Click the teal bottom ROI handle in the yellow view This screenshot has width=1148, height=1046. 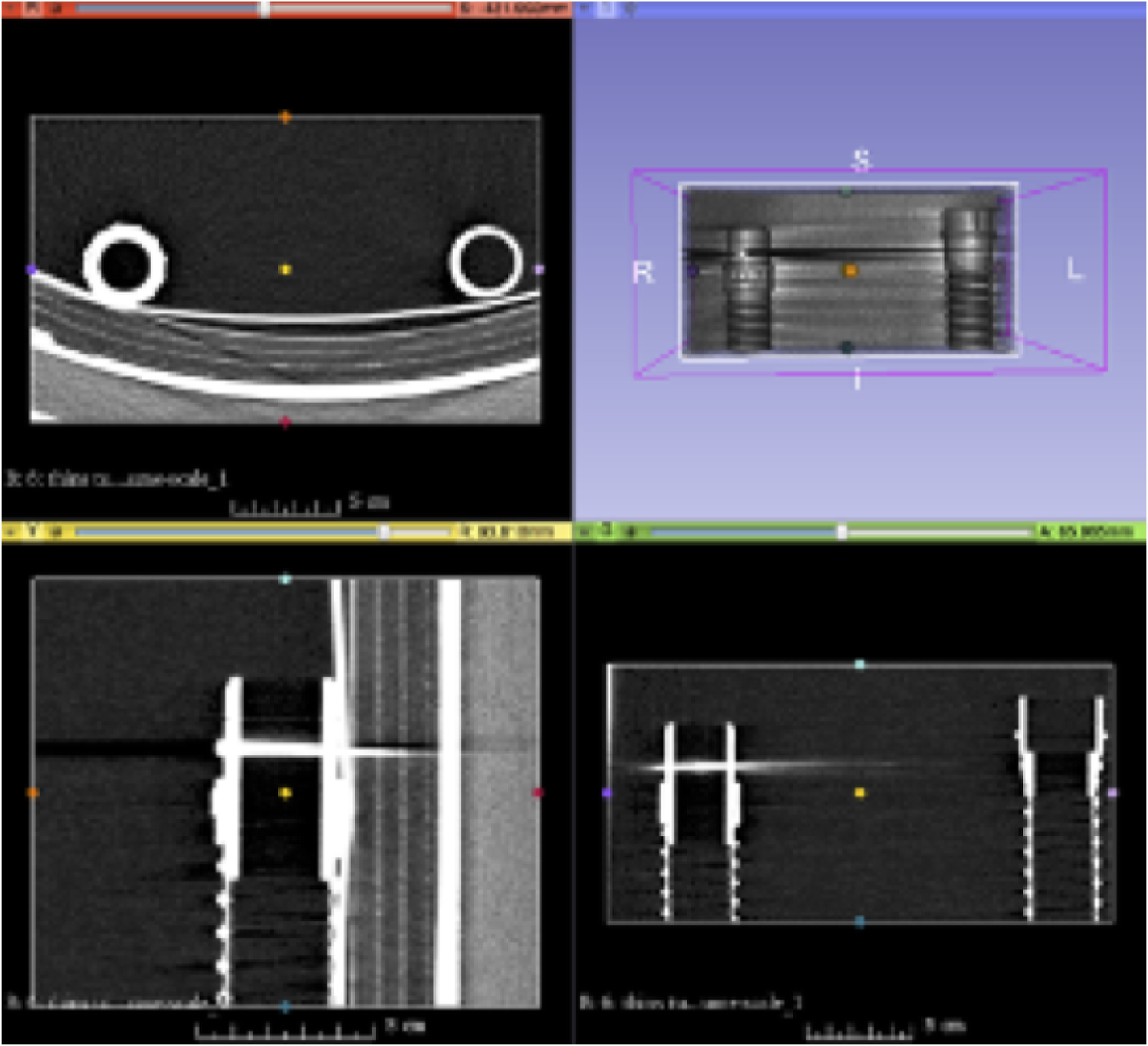(x=284, y=1006)
